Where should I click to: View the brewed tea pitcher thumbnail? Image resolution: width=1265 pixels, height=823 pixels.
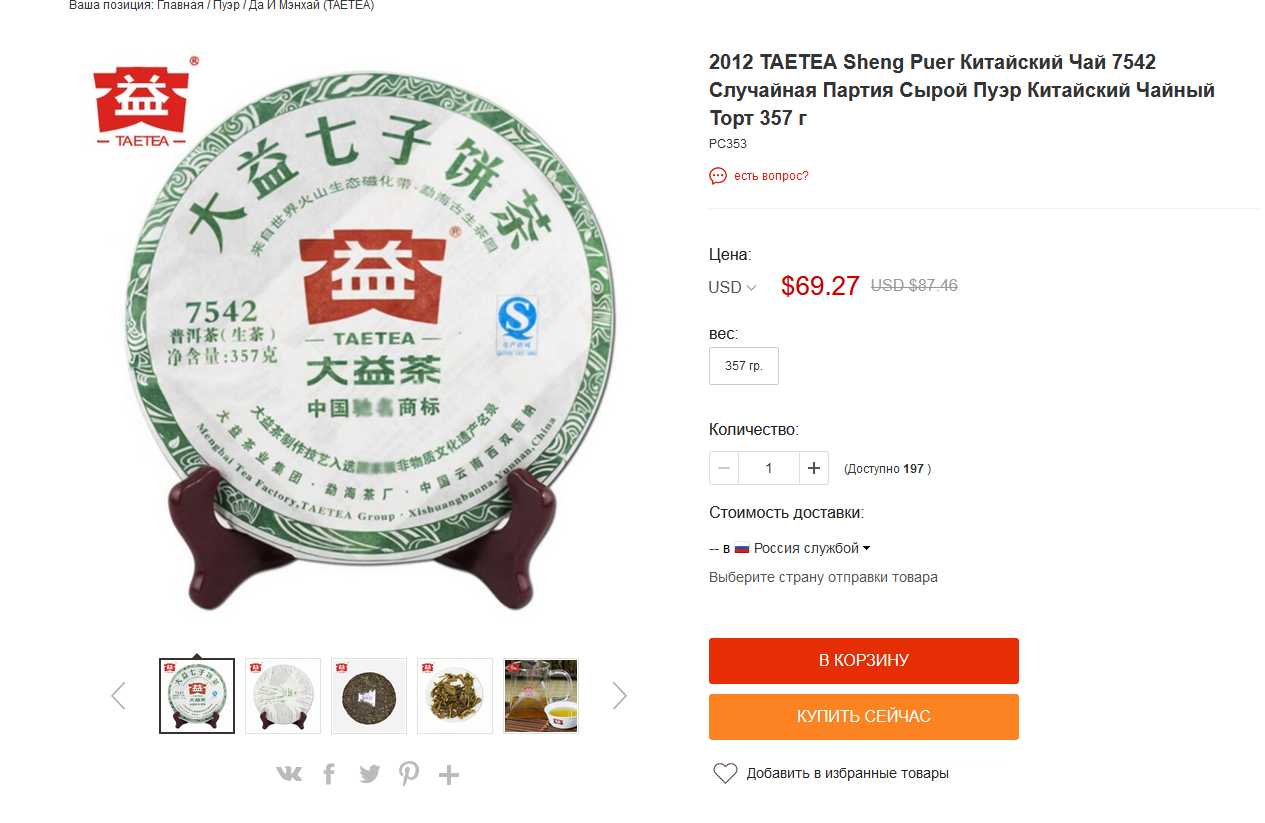(x=541, y=696)
